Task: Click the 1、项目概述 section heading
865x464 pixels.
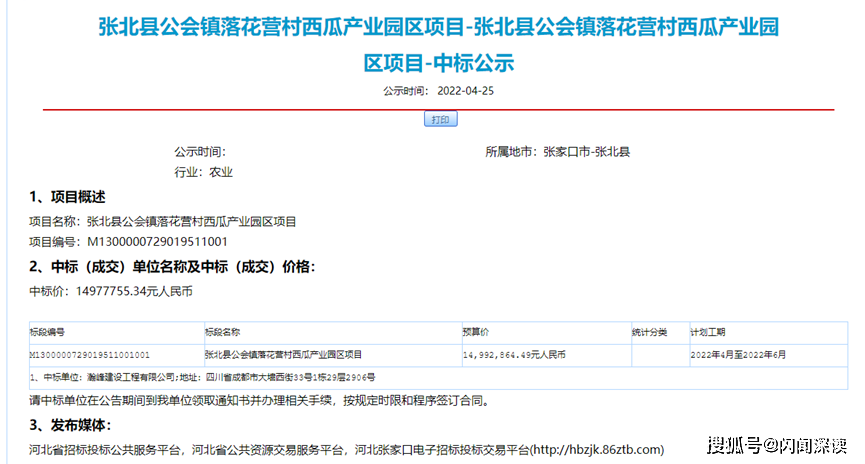Action: click(x=67, y=197)
